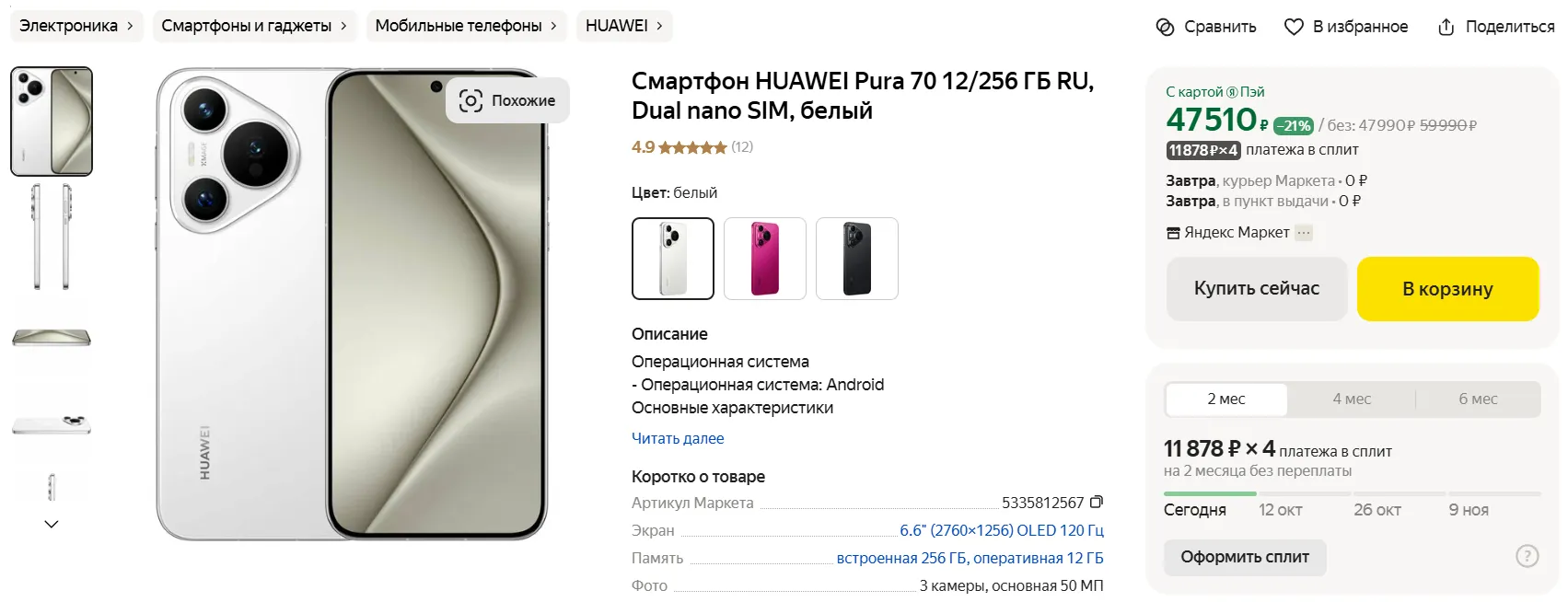Copy article number with copy icon
Screen dimensions: 1568x602
tap(1097, 502)
